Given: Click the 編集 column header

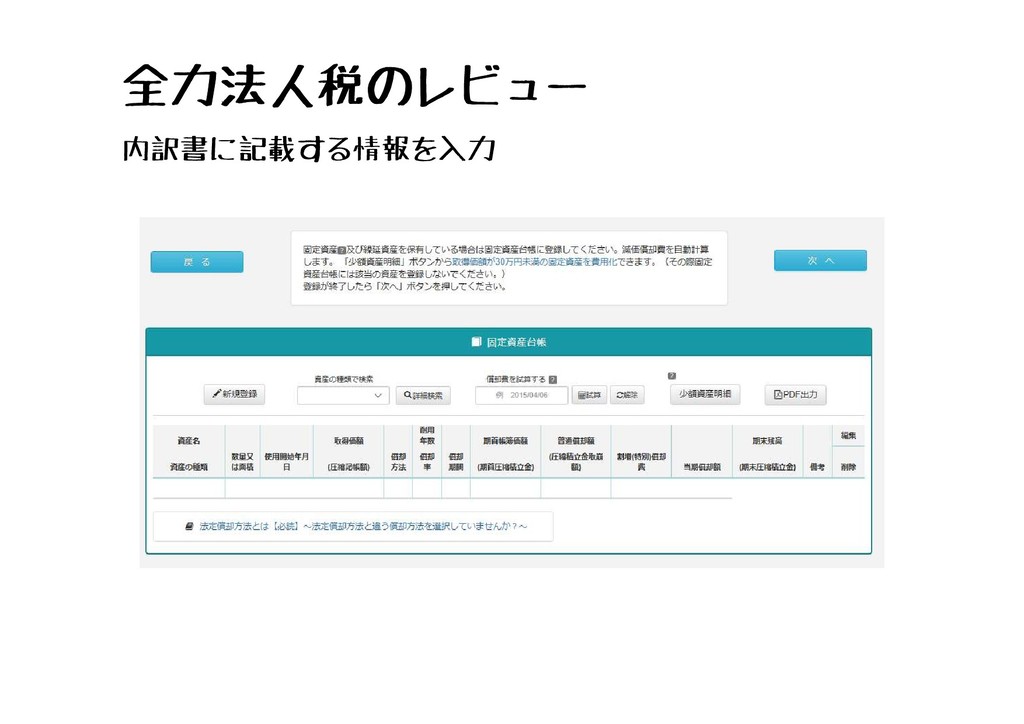Looking at the screenshot, I should pos(848,435).
